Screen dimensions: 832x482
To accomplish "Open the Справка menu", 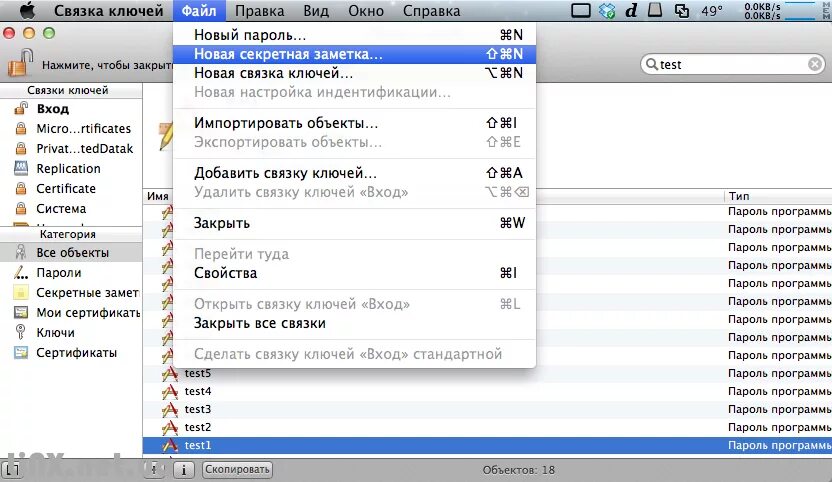I will [431, 11].
